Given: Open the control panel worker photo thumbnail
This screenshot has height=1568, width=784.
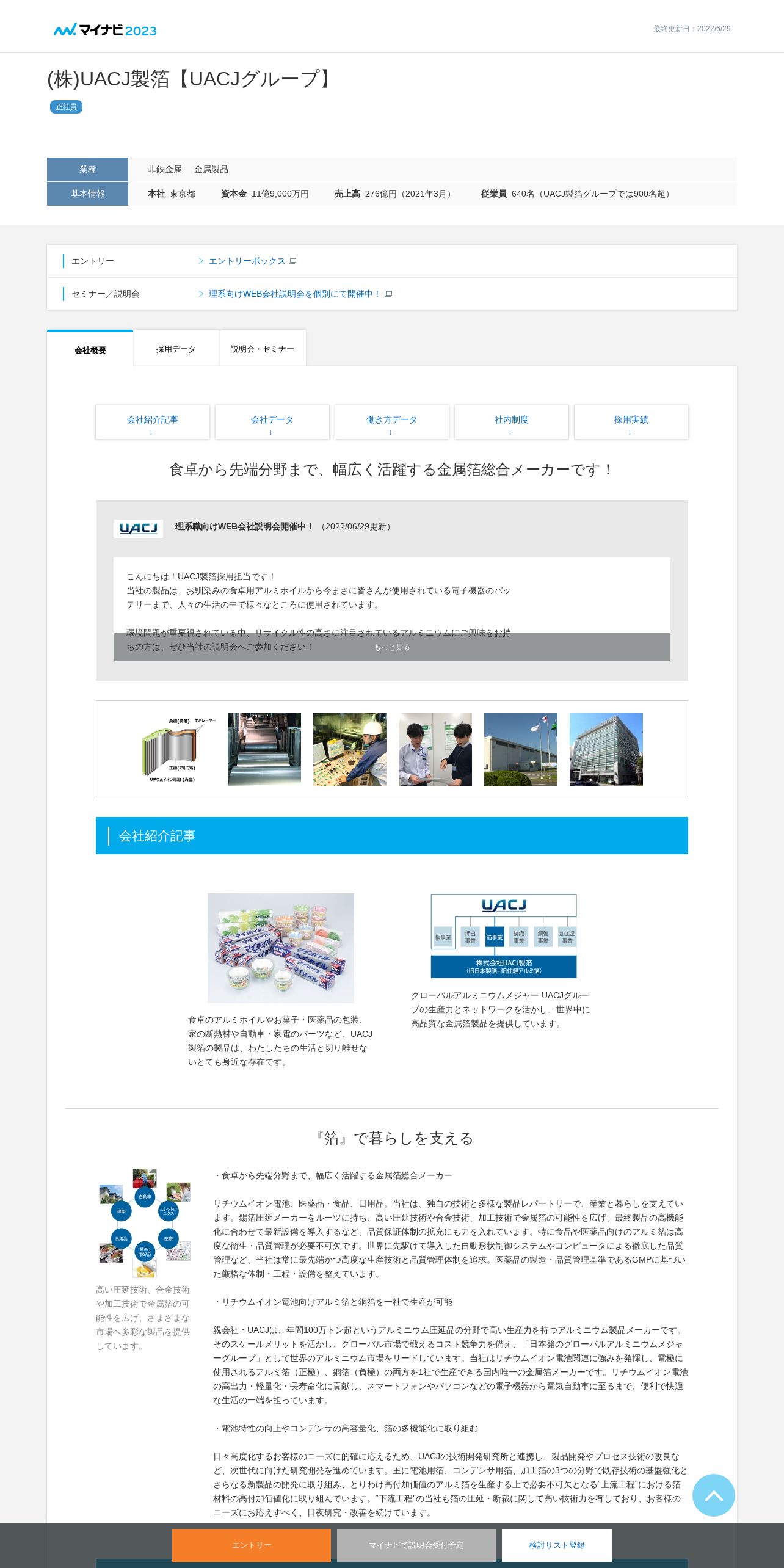Looking at the screenshot, I should point(350,750).
